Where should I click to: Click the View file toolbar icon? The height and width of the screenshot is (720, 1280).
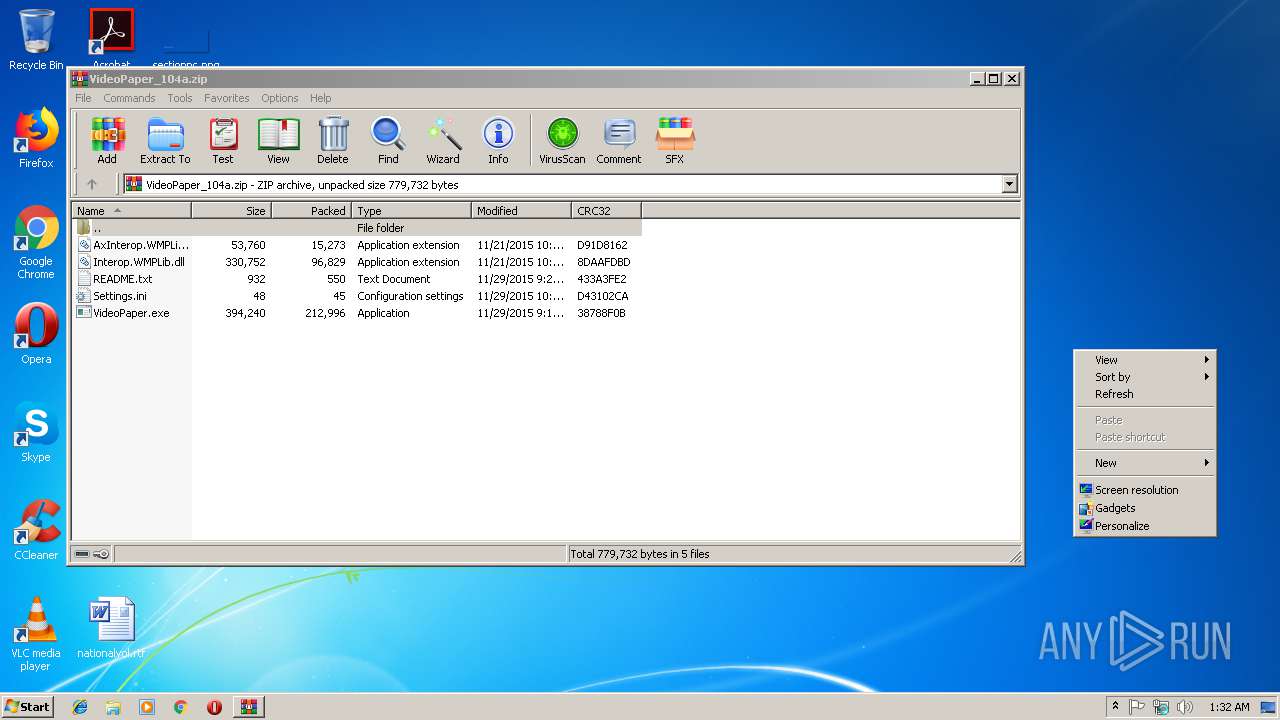pos(278,141)
